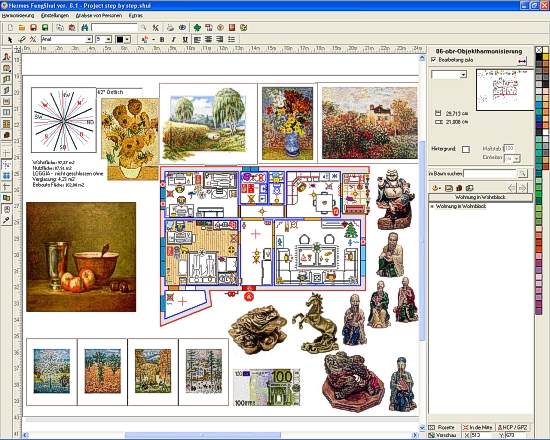Screen dimensions: 550x440
Task: Select the 100 euro banknote image
Action: pyautogui.click(x=267, y=387)
